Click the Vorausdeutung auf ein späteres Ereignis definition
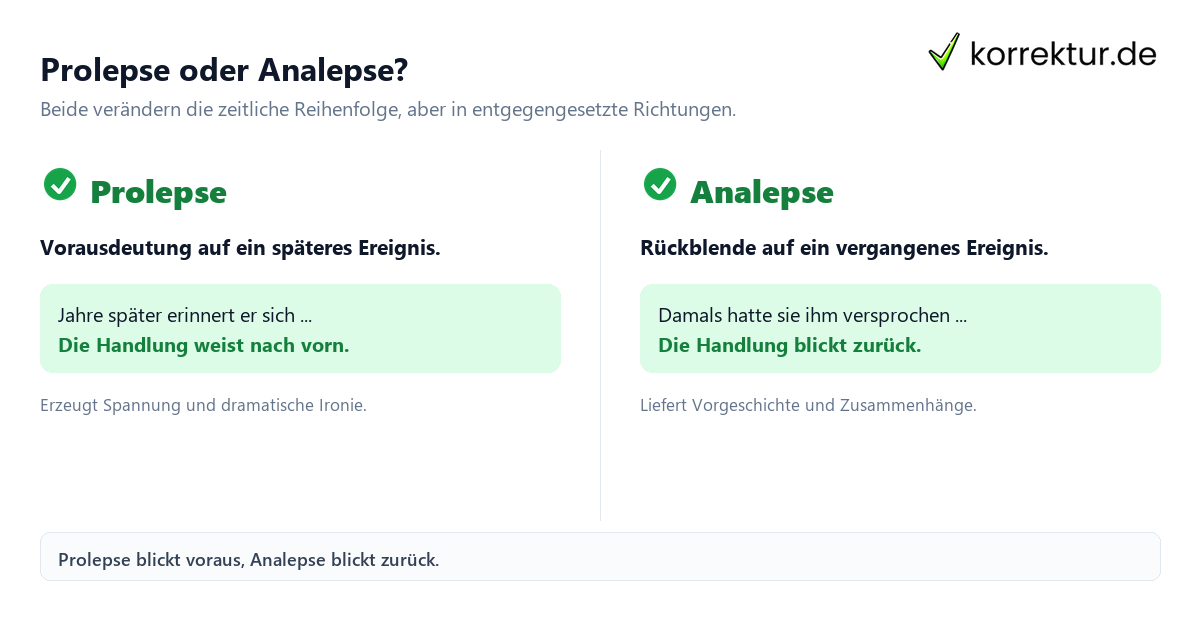This screenshot has height=630, width=1200. pos(240,248)
